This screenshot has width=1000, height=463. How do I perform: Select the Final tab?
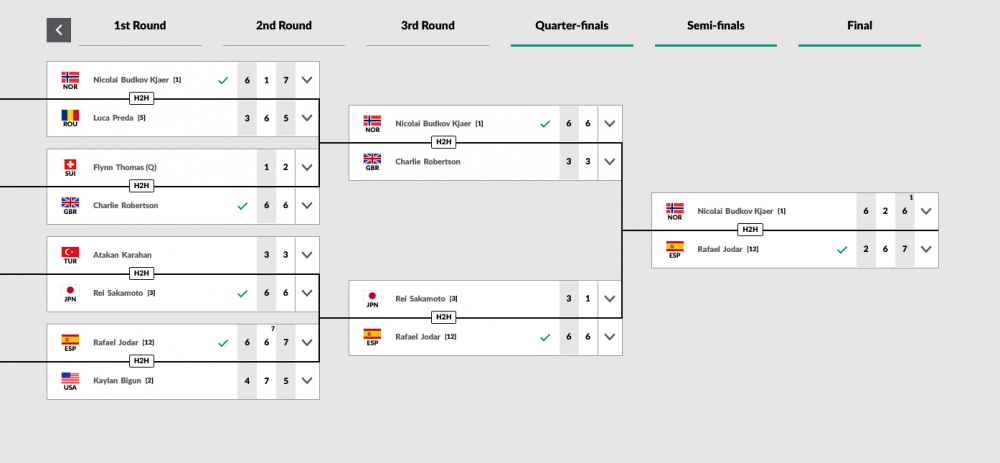859,26
